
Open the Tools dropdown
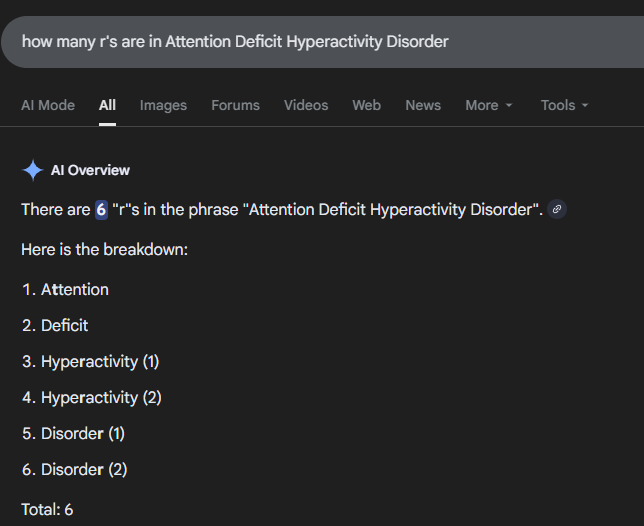(x=564, y=105)
